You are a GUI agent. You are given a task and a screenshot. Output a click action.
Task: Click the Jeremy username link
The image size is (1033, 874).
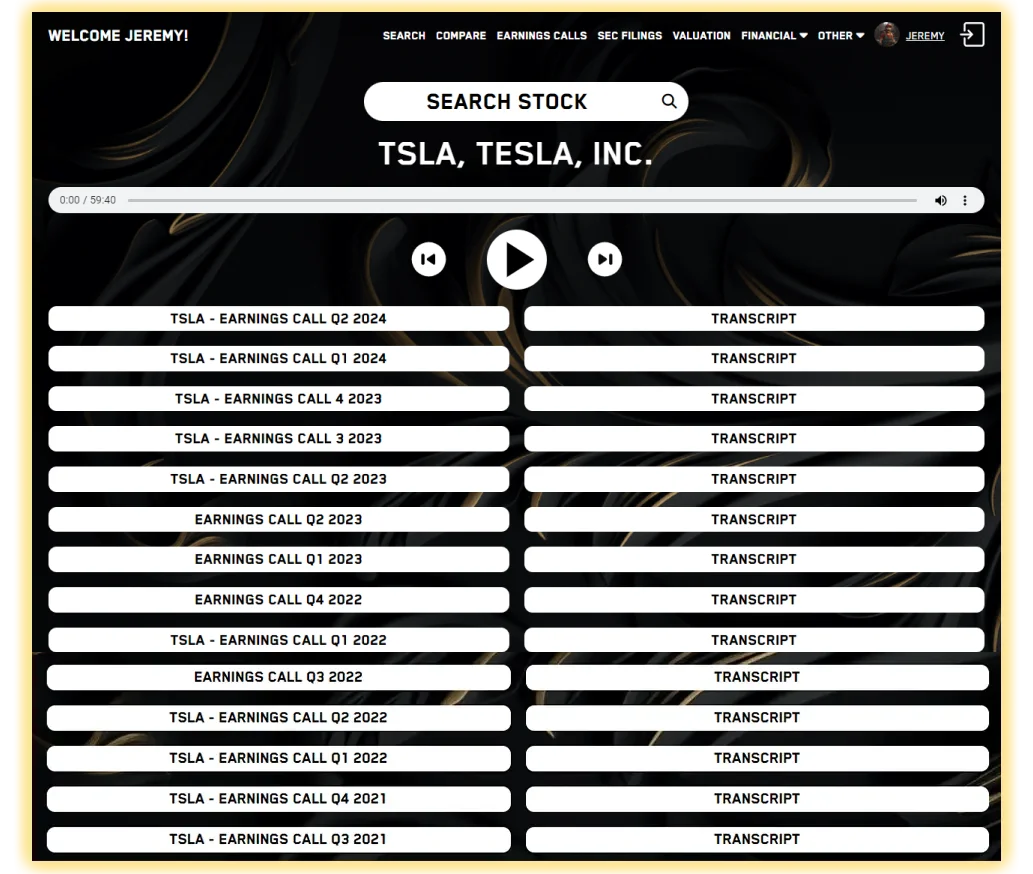925,36
